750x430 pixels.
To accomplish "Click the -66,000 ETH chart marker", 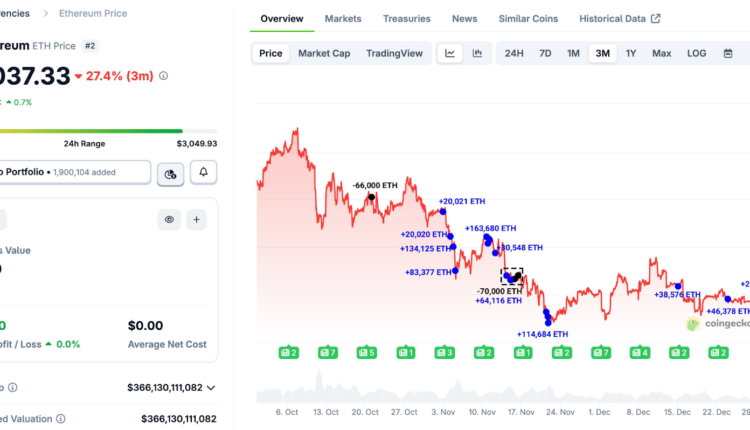I will pyautogui.click(x=371, y=197).
